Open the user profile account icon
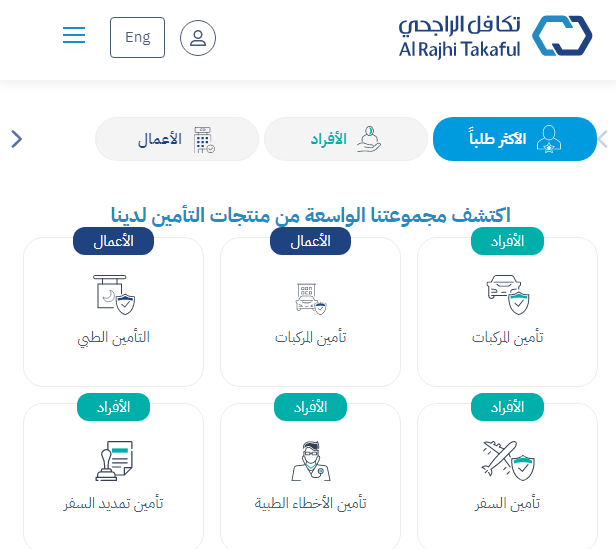Screen dimensions: 616x549 (x=198, y=38)
